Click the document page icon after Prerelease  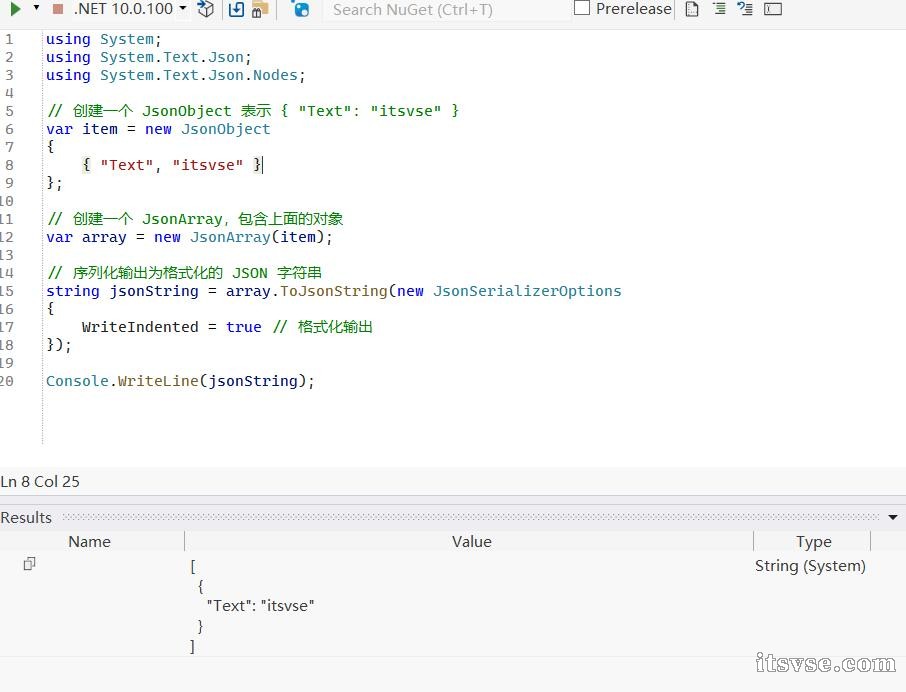pos(692,9)
